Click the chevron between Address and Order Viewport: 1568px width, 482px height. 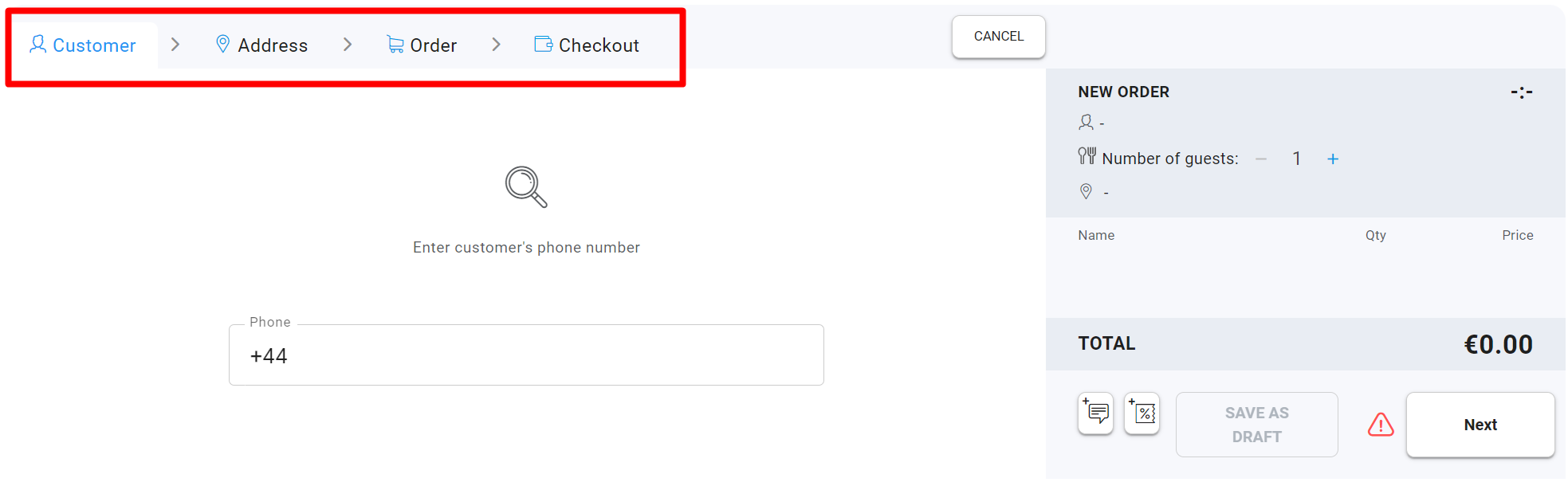(x=348, y=45)
